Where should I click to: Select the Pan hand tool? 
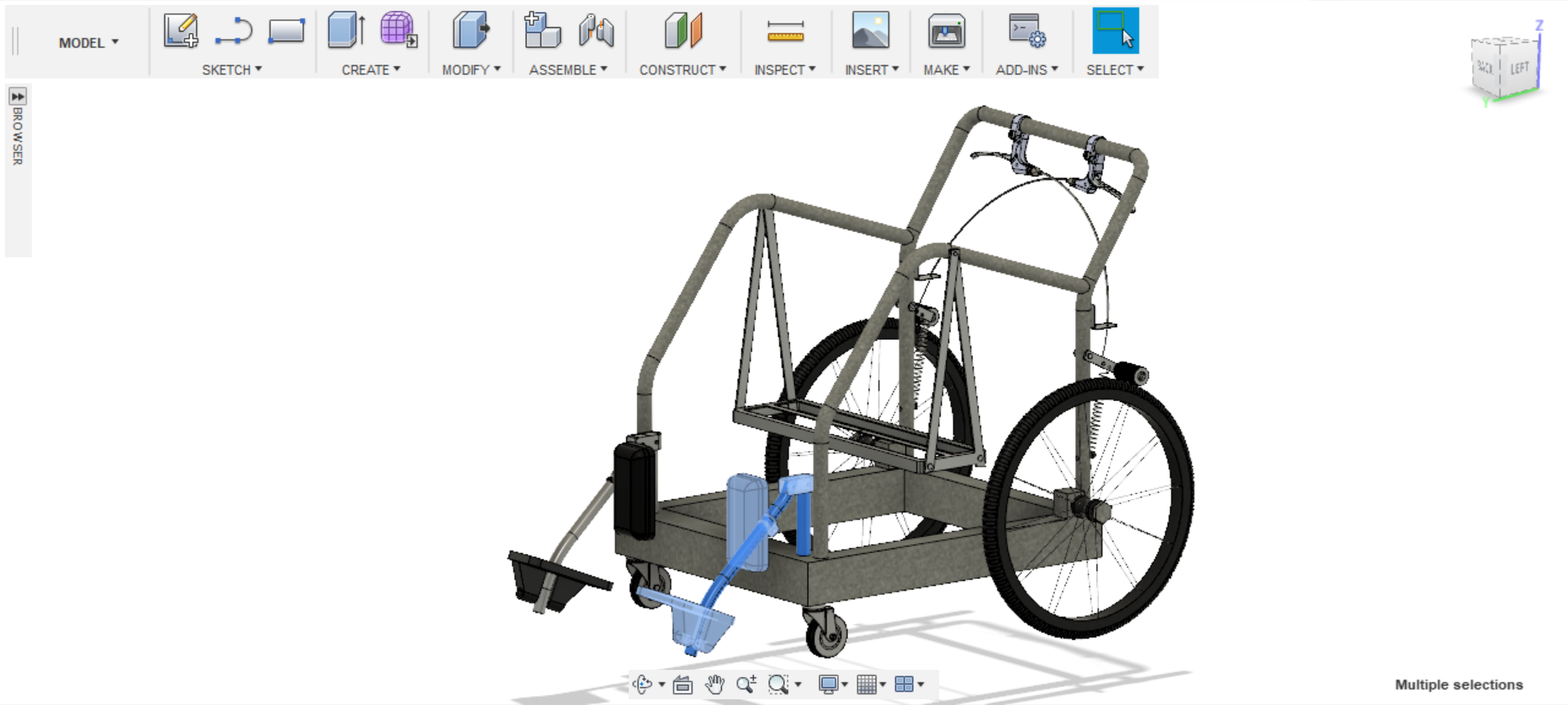pyautogui.click(x=715, y=685)
